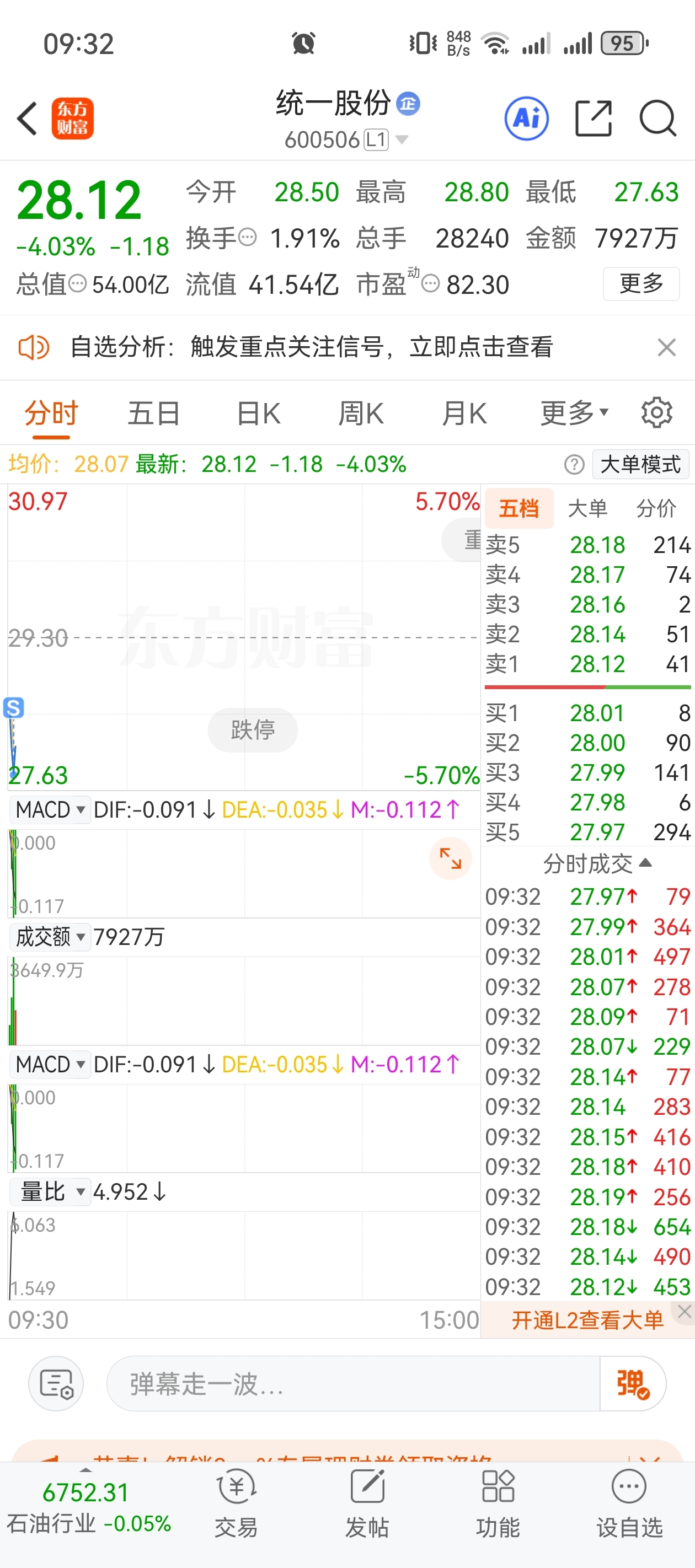Open the 东方财富 logo home
This screenshot has width=695, height=1568.
click(72, 118)
